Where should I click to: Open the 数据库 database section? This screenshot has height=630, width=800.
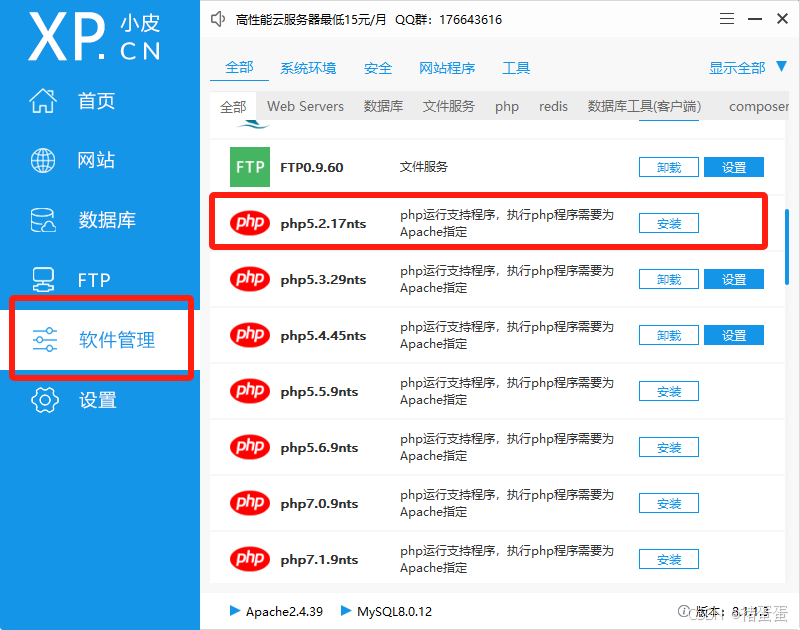(x=83, y=220)
